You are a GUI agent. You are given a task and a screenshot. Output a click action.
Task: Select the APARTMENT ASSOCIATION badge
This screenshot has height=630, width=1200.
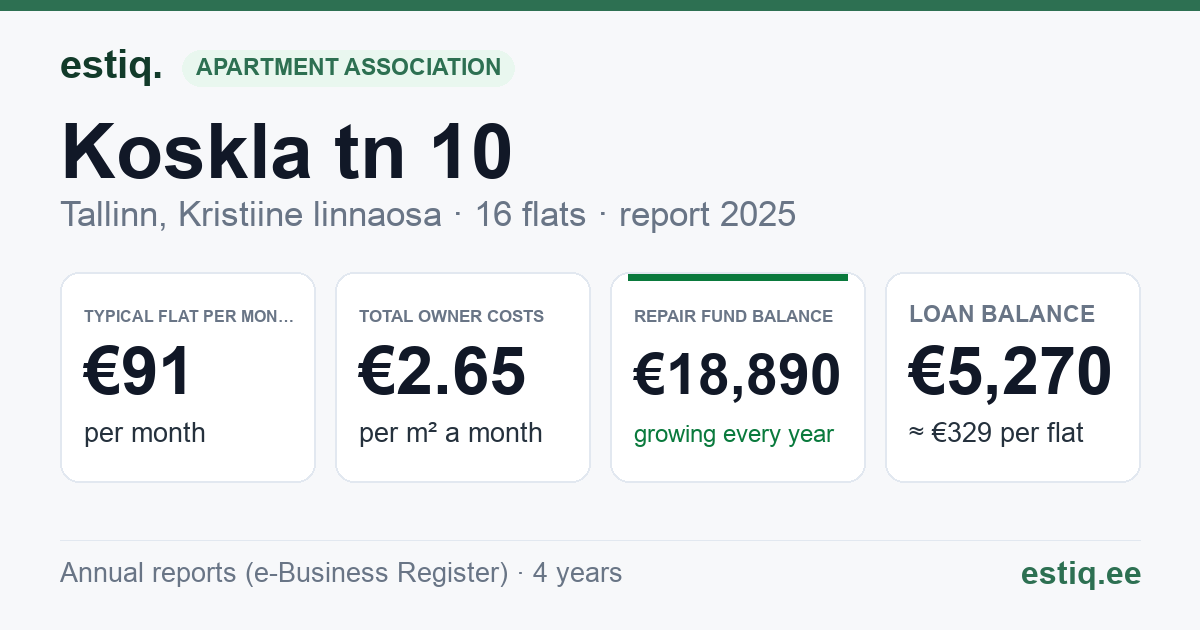(348, 68)
